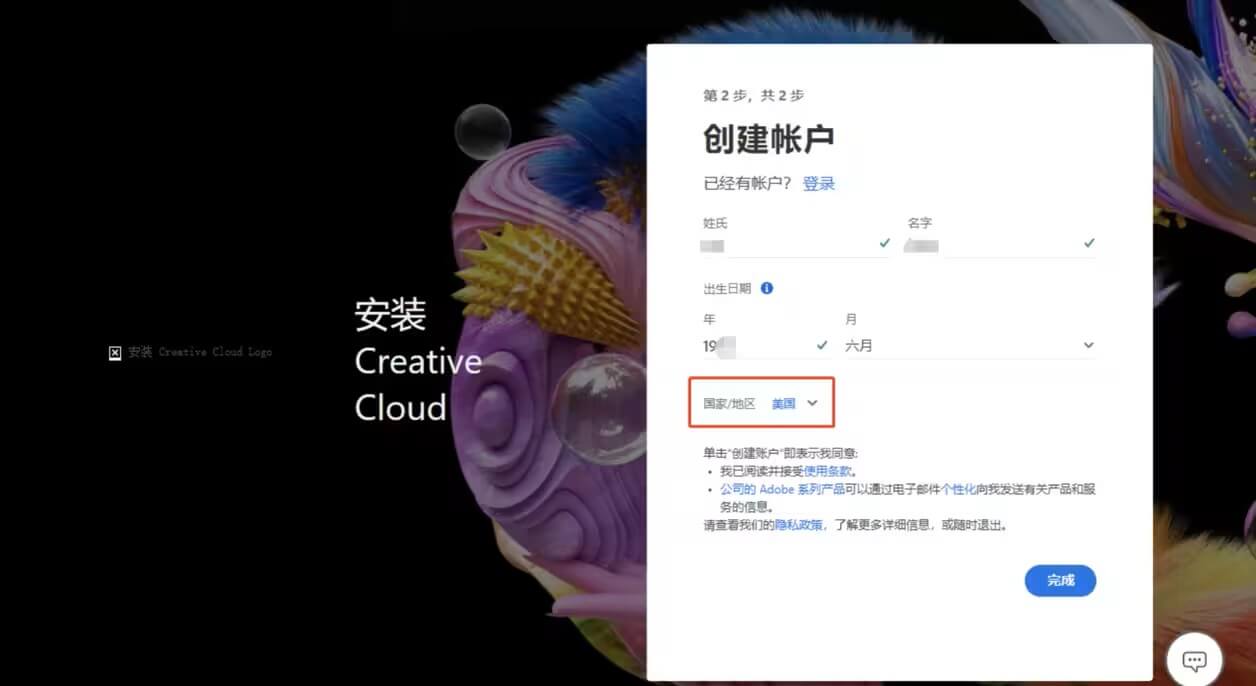Click the 创建帐户 heading
Viewport: 1256px width, 686px height.
[x=768, y=139]
